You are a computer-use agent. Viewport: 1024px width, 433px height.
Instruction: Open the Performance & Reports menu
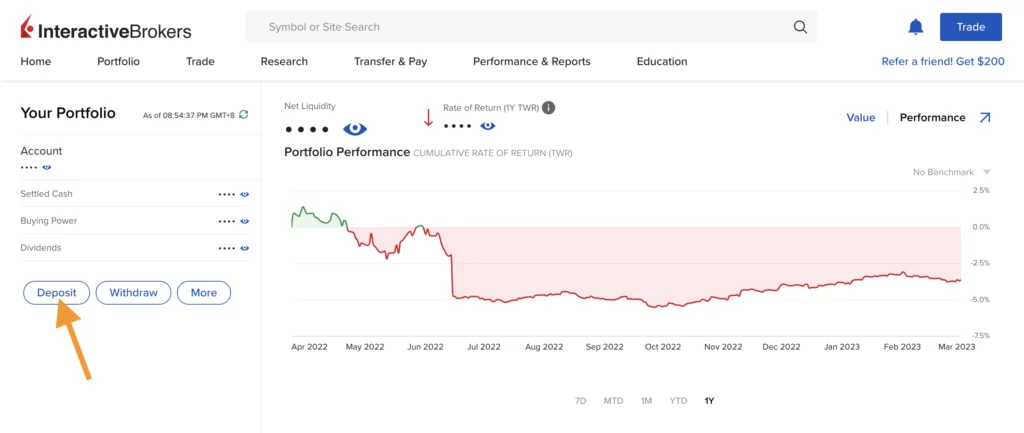531,61
